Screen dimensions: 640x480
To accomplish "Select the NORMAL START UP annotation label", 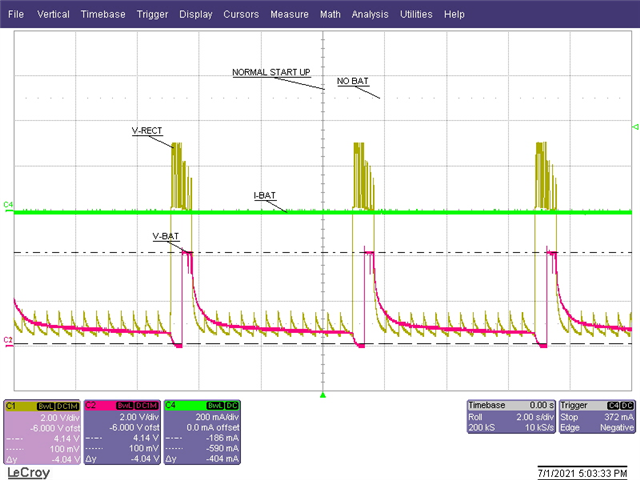I will (271, 72).
